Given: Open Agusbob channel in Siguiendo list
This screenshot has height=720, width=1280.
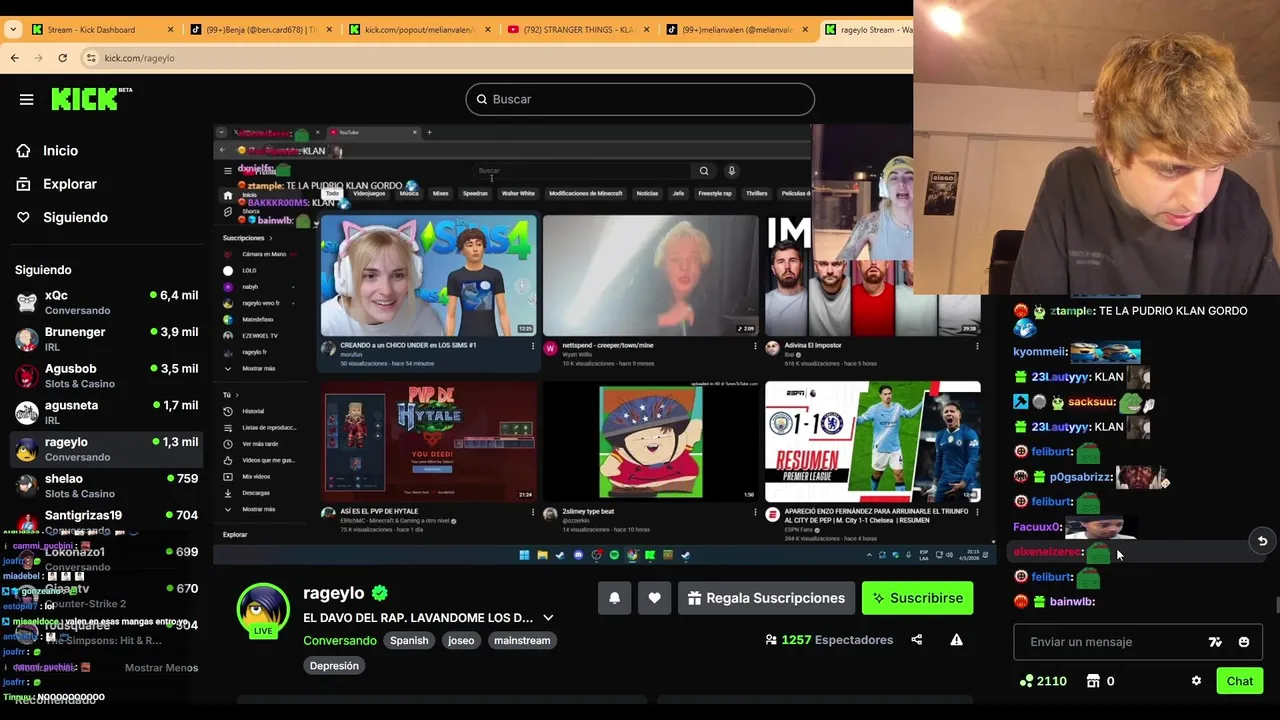Looking at the screenshot, I should (x=106, y=376).
